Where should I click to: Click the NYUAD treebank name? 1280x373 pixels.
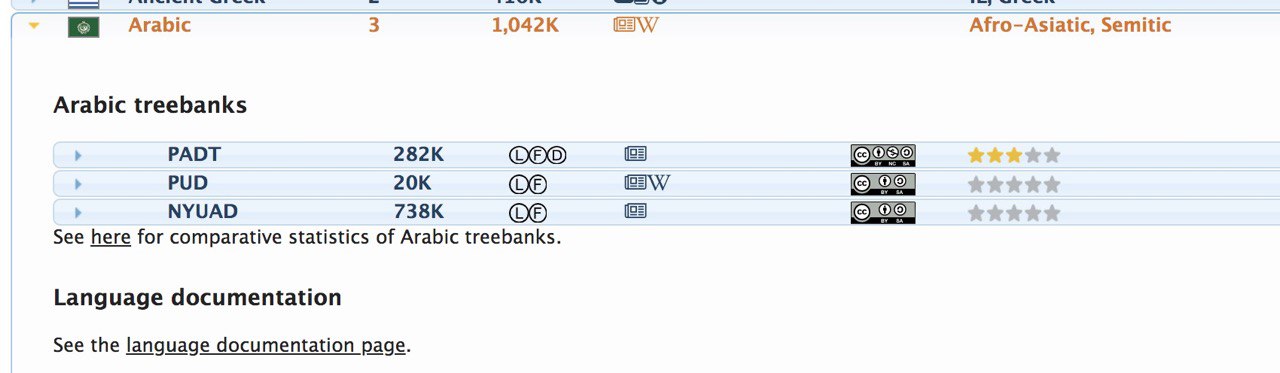(x=203, y=211)
